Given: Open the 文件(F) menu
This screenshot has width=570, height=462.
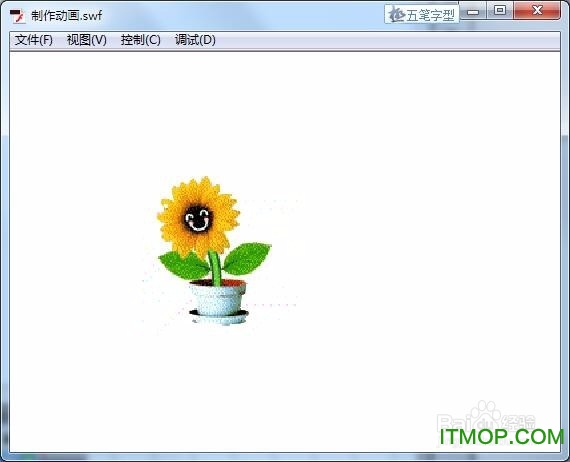Looking at the screenshot, I should (33, 40).
